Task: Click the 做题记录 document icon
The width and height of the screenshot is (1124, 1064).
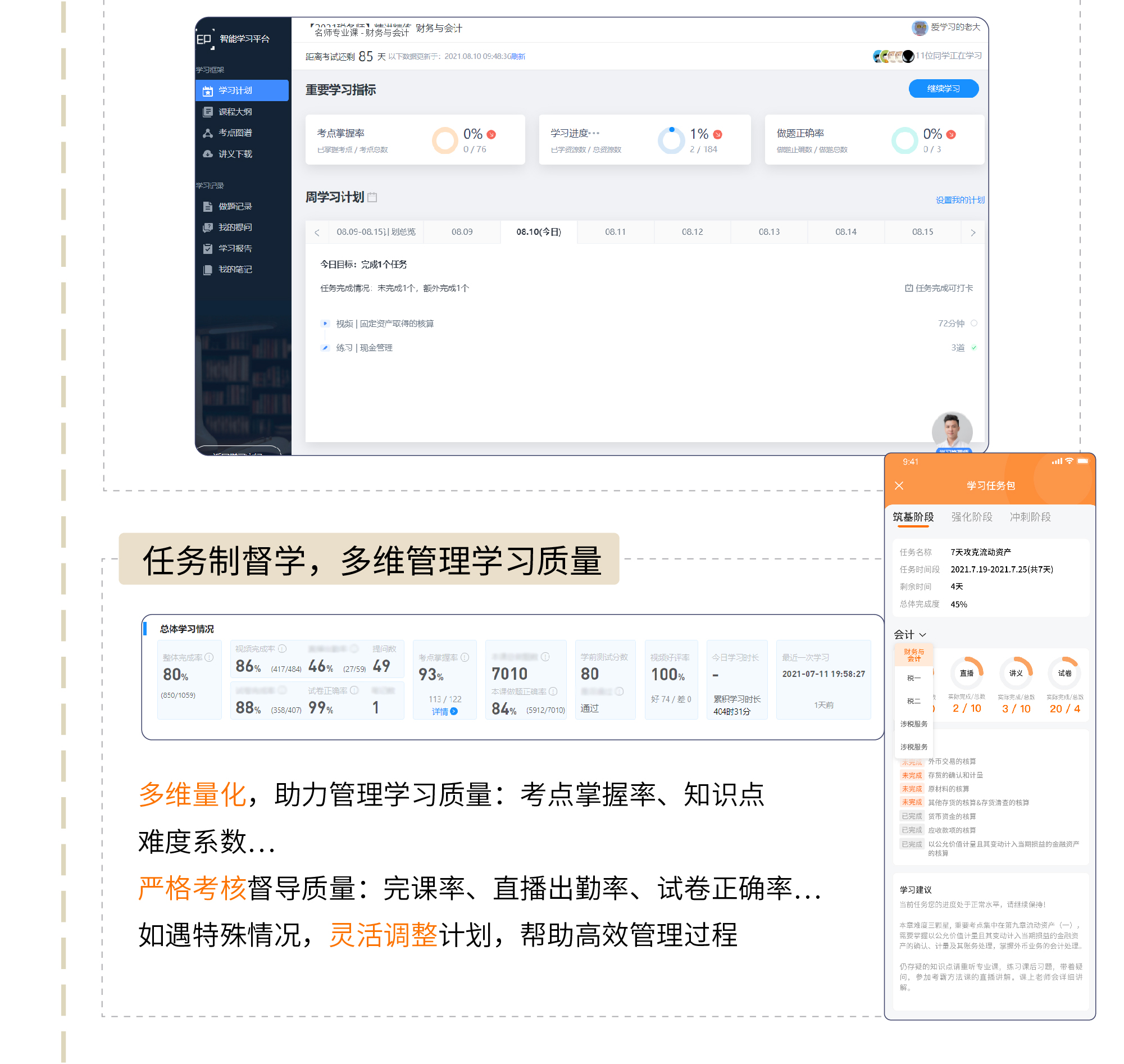Action: coord(208,206)
